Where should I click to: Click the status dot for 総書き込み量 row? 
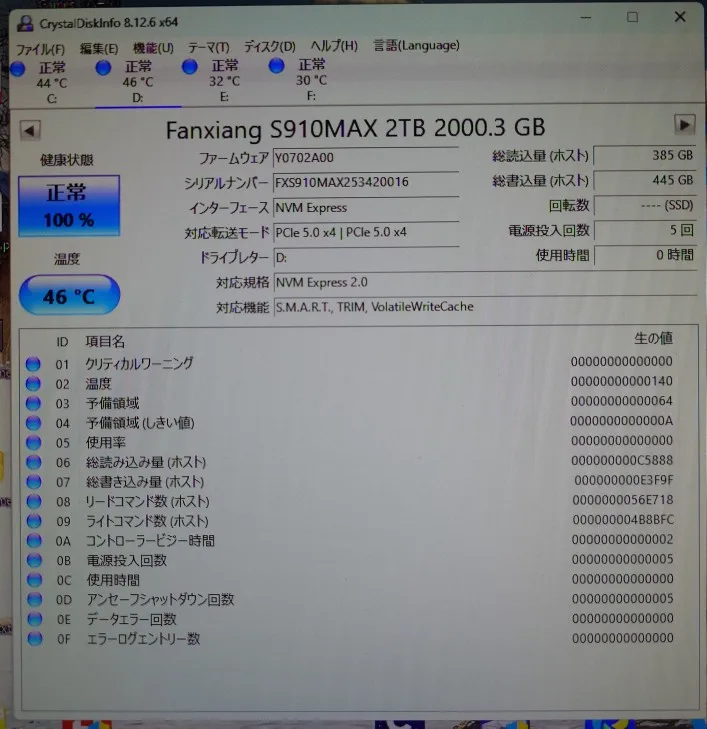34,482
